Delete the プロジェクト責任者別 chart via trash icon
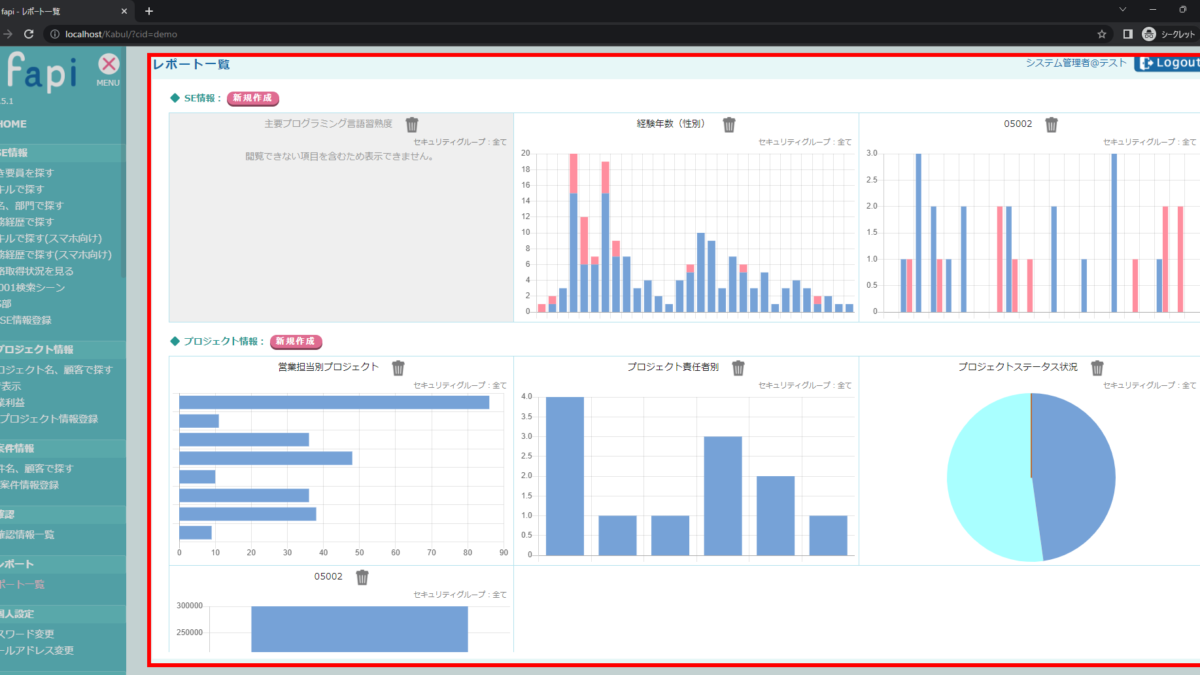Image resolution: width=1200 pixels, height=675 pixels. (x=739, y=368)
